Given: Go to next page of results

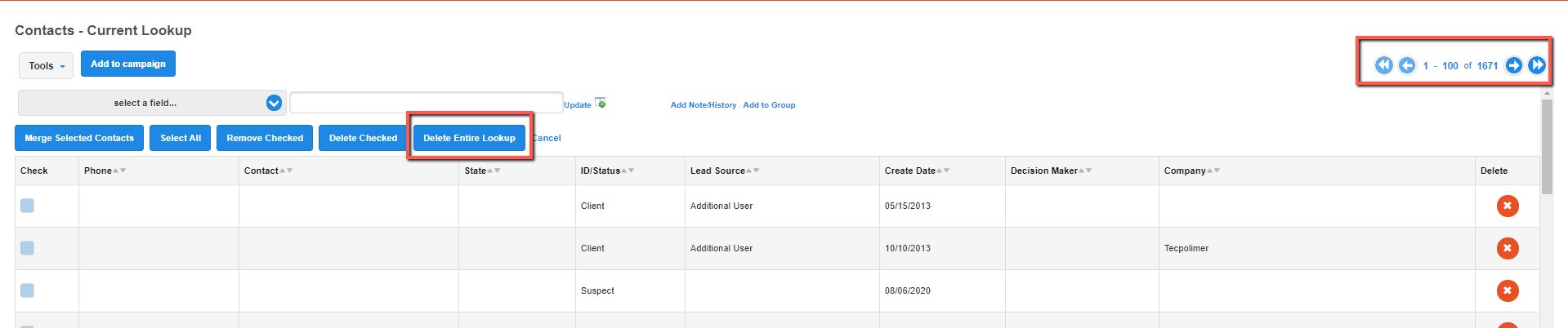Looking at the screenshot, I should (1514, 65).
